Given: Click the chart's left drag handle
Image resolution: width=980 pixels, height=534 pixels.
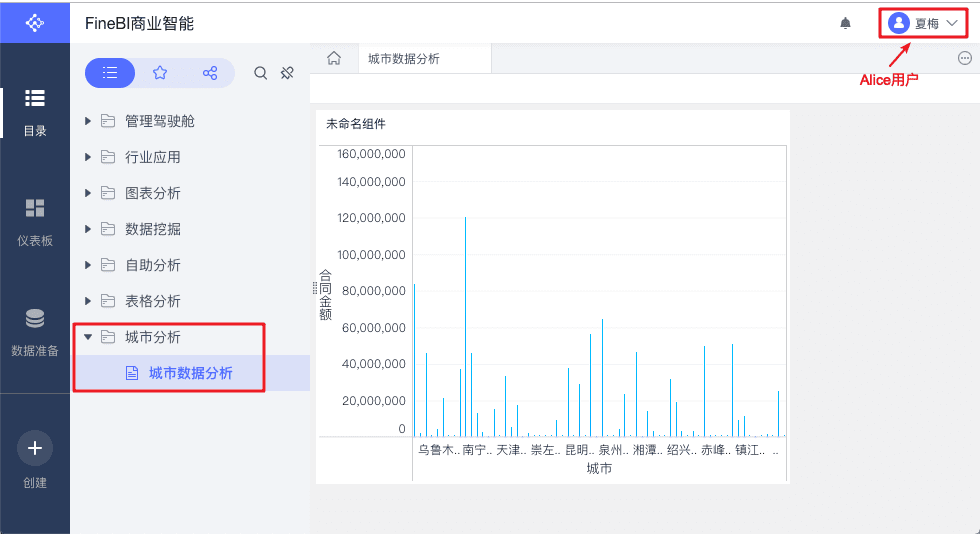Looking at the screenshot, I should tap(314, 288).
